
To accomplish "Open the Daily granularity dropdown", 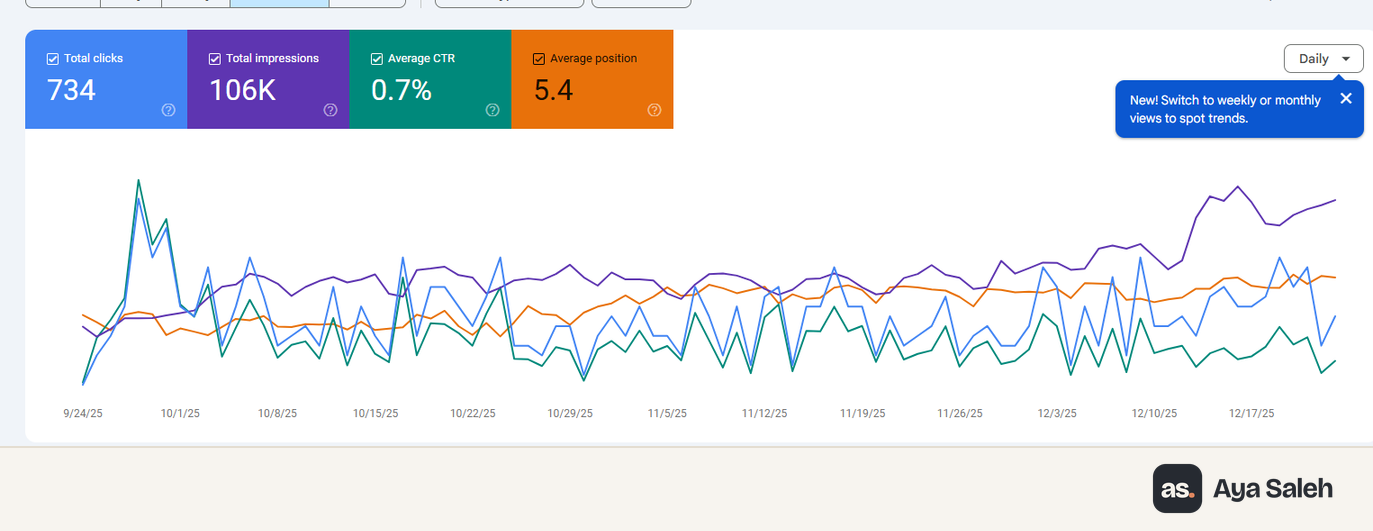I will tap(1323, 59).
